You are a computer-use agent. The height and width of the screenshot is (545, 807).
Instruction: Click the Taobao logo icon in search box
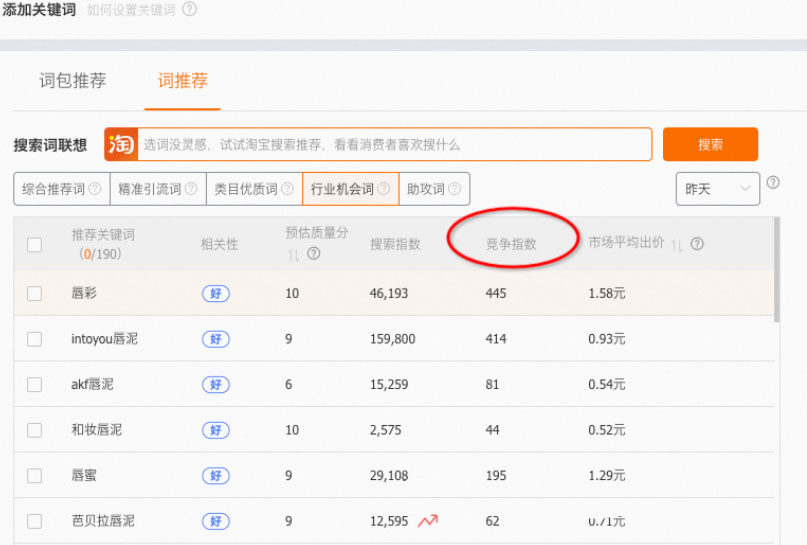coord(121,144)
